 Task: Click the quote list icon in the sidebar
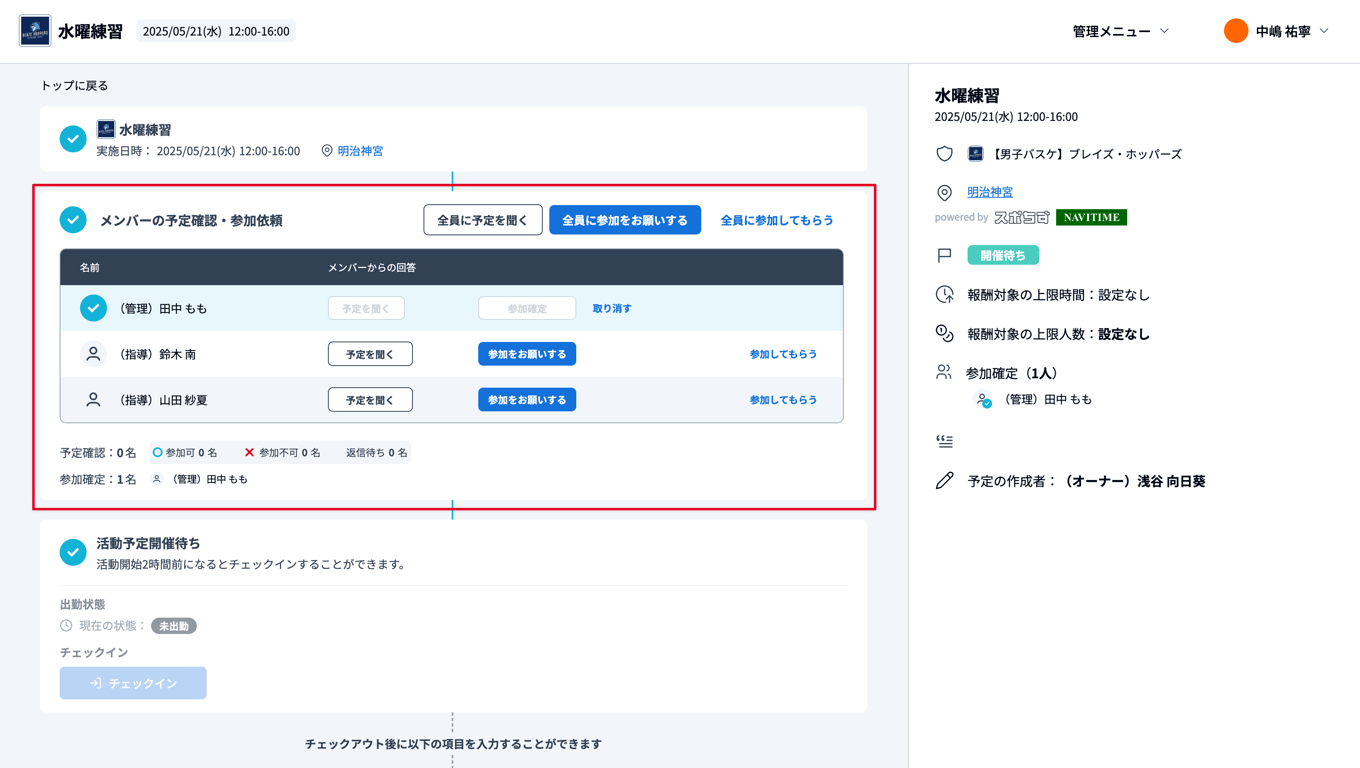point(944,441)
